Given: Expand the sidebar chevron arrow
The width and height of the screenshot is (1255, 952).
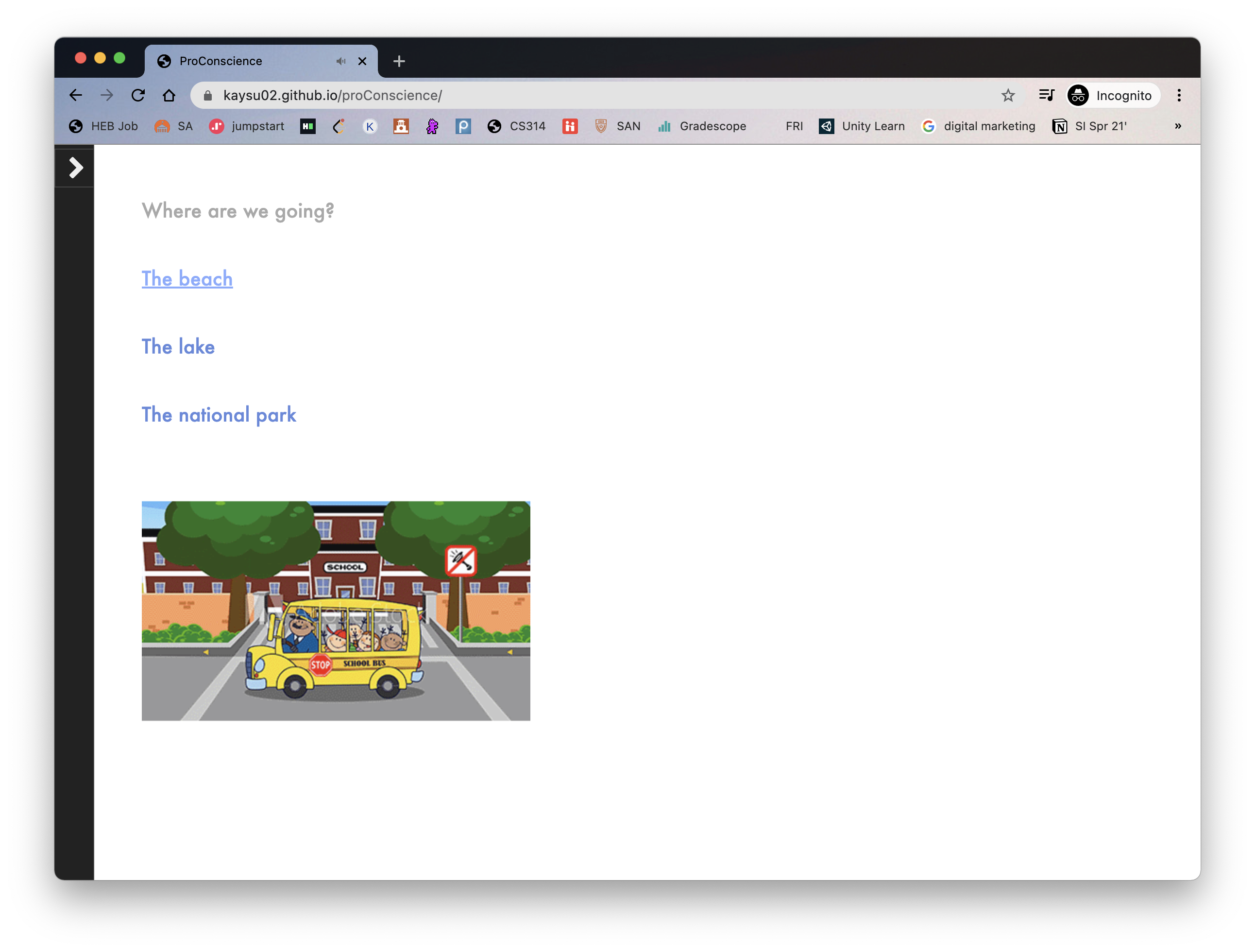Looking at the screenshot, I should click(75, 168).
